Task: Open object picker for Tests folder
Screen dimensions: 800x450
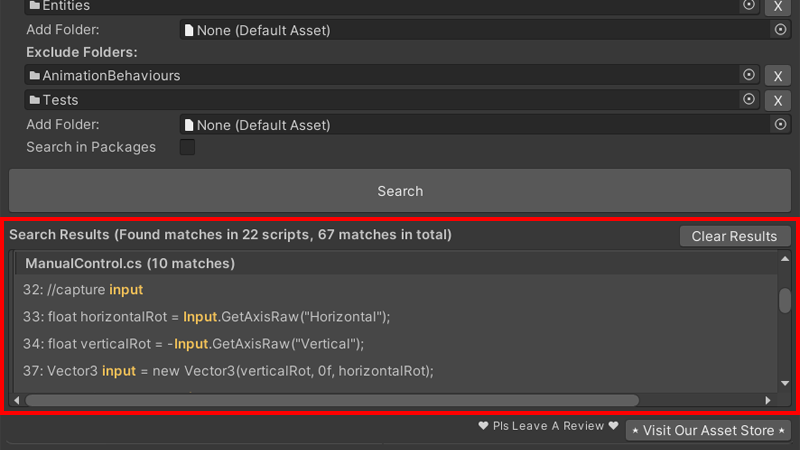Action: point(748,99)
